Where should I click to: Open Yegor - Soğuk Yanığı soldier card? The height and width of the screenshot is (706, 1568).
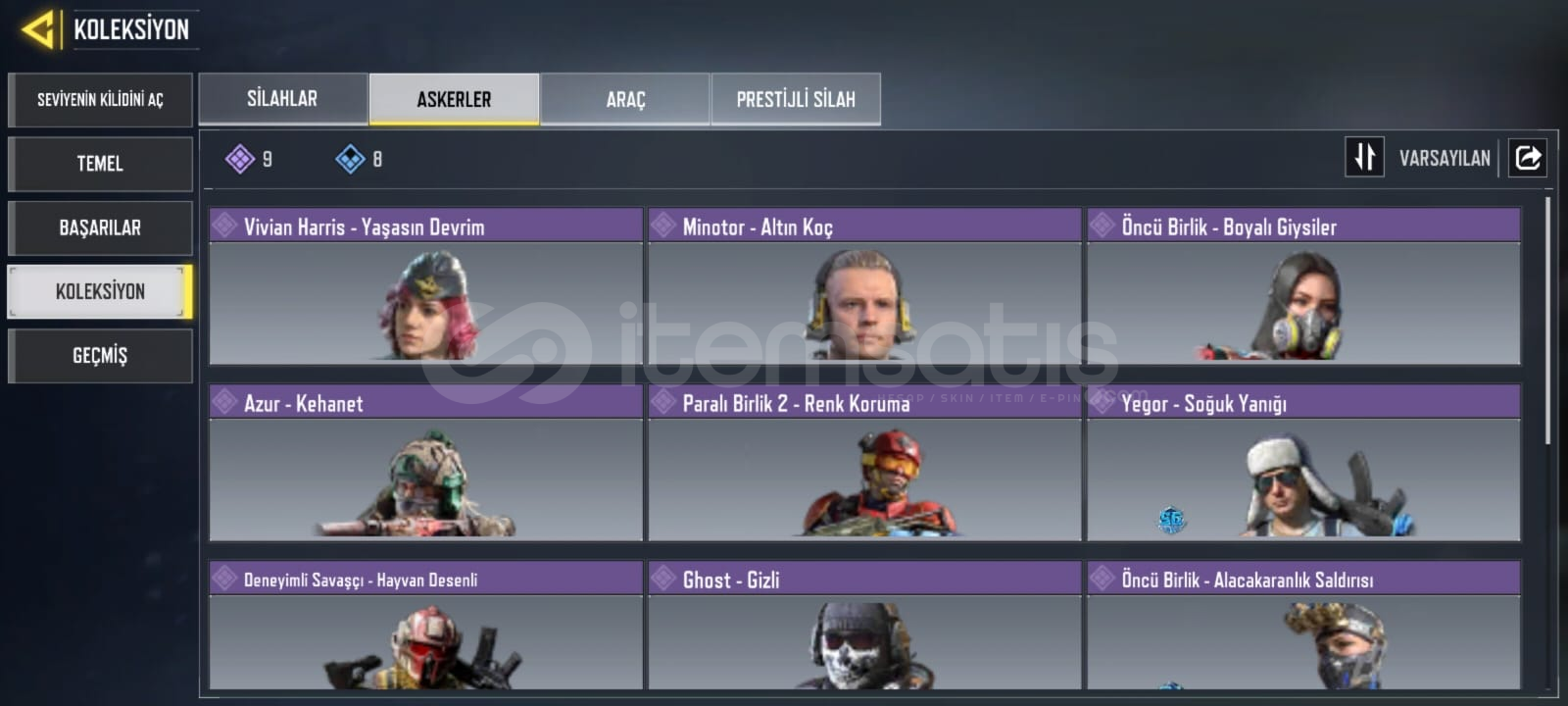point(1303,463)
